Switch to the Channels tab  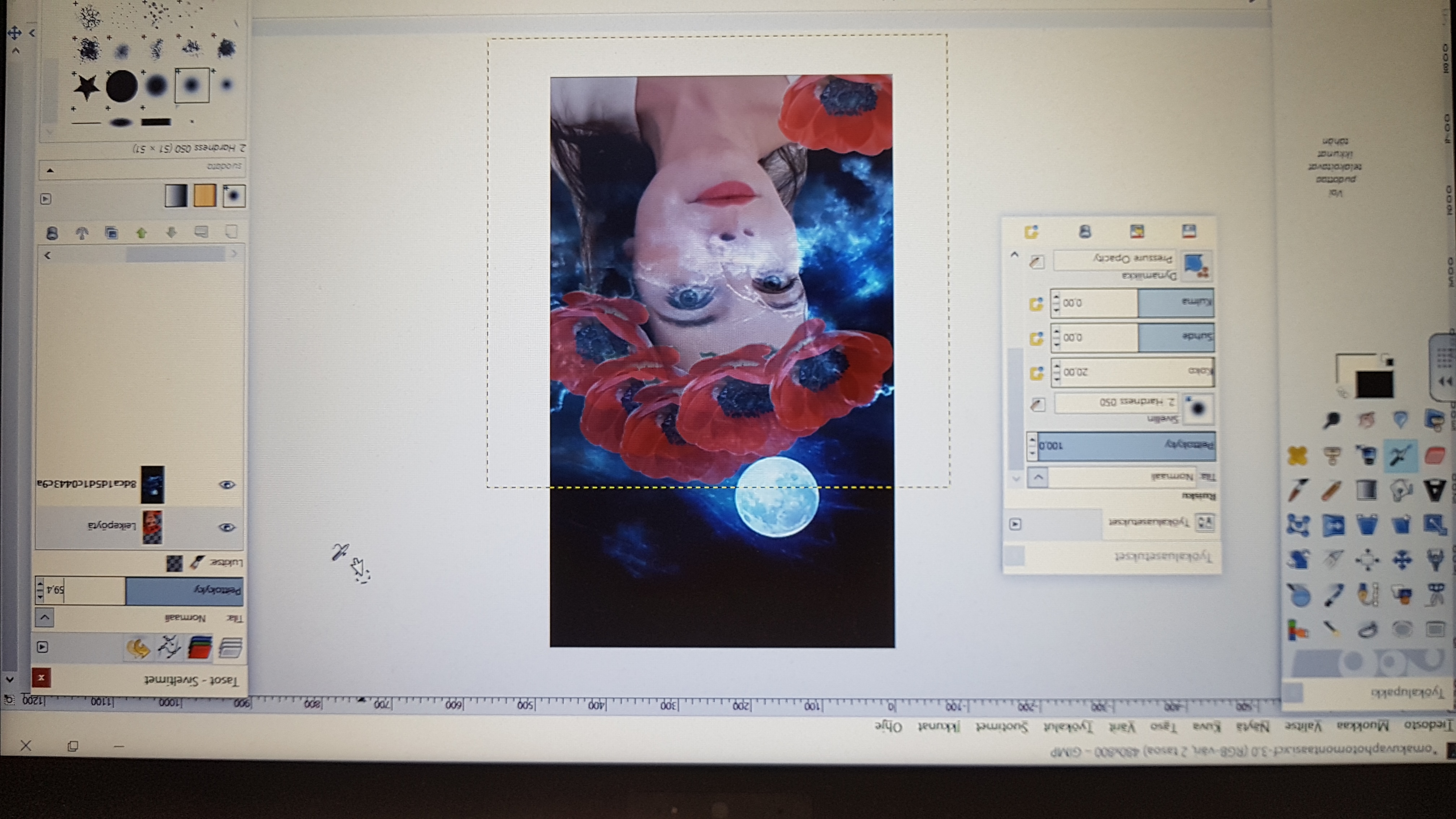point(199,648)
